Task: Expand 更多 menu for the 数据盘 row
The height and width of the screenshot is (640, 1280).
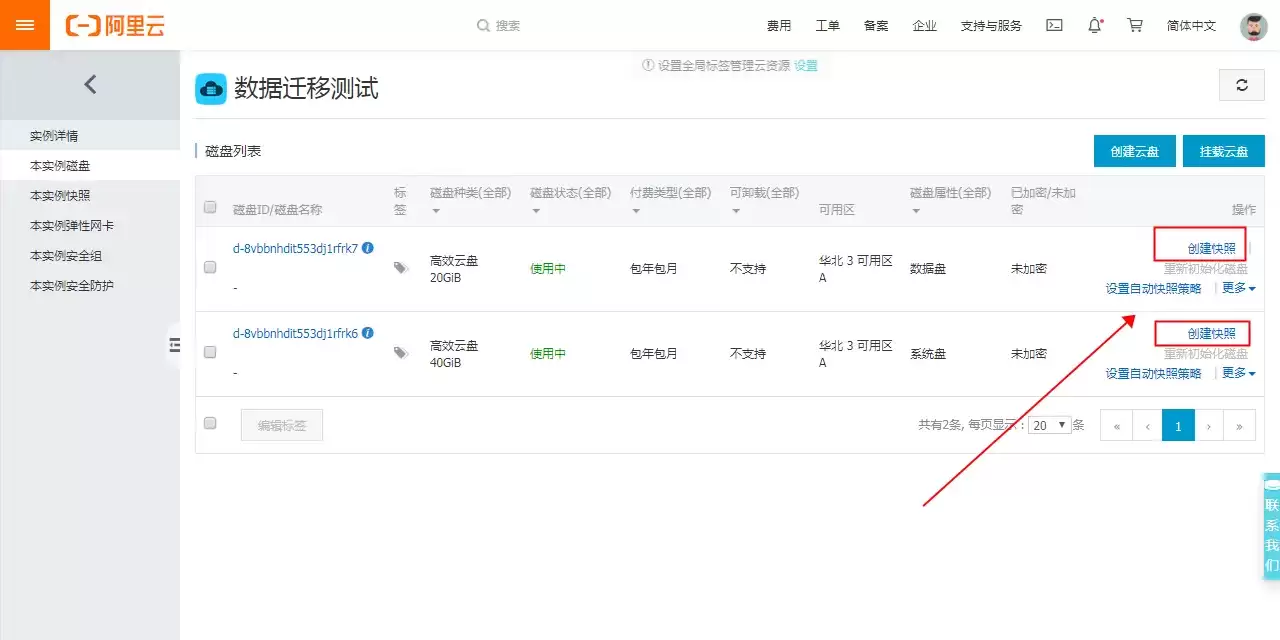Action: pos(1239,288)
